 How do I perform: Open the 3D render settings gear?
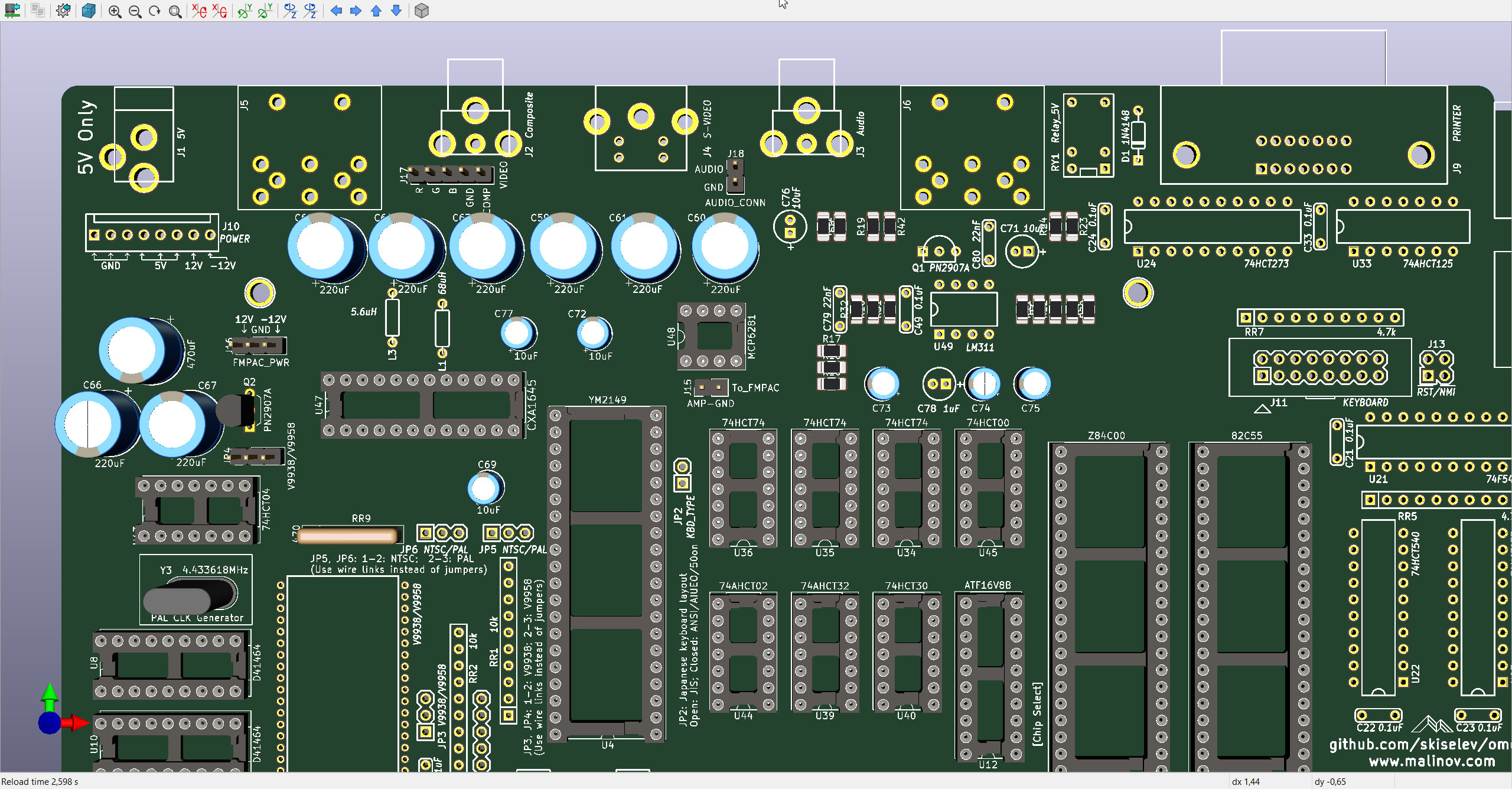click(63, 11)
